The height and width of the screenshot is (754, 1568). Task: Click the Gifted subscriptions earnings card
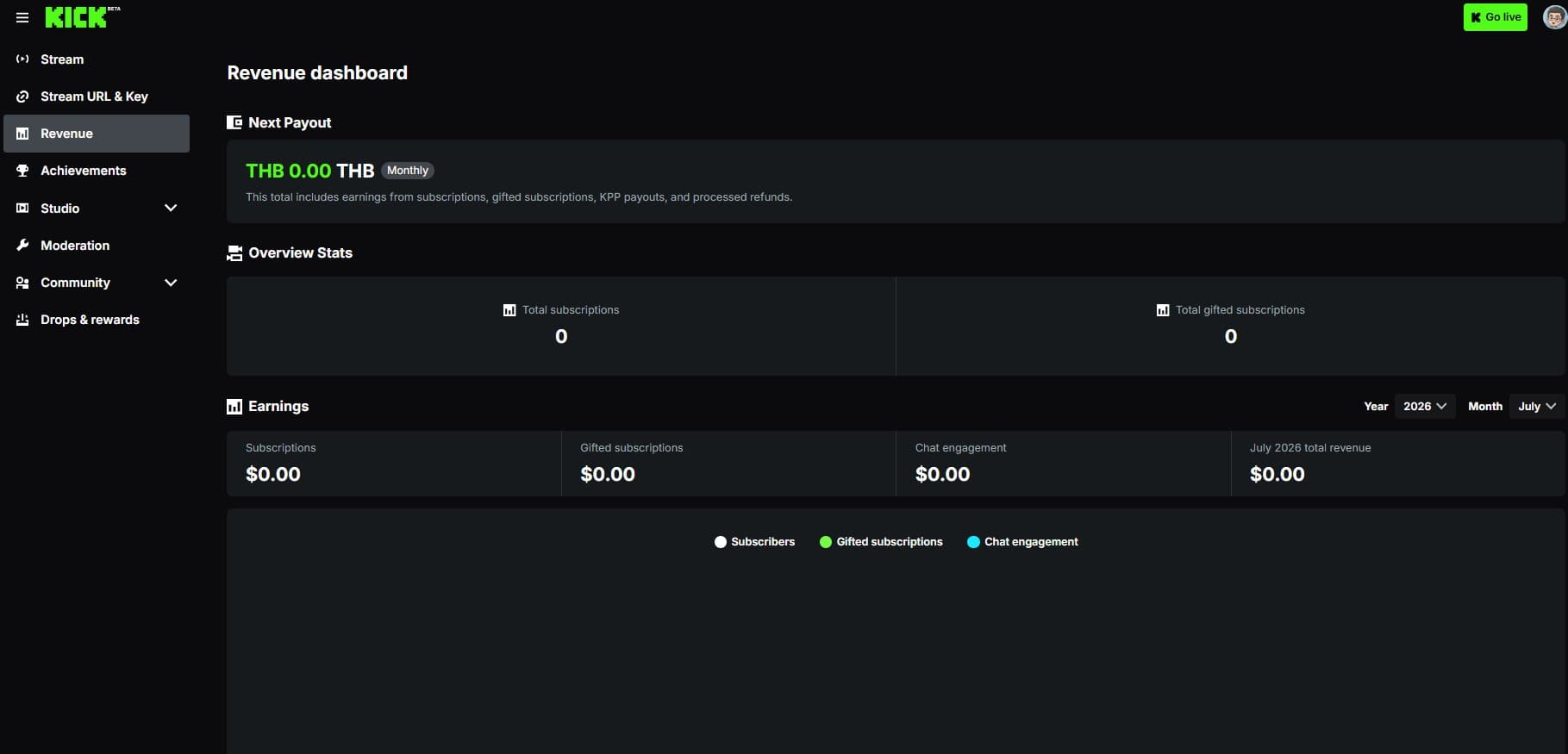coord(728,464)
